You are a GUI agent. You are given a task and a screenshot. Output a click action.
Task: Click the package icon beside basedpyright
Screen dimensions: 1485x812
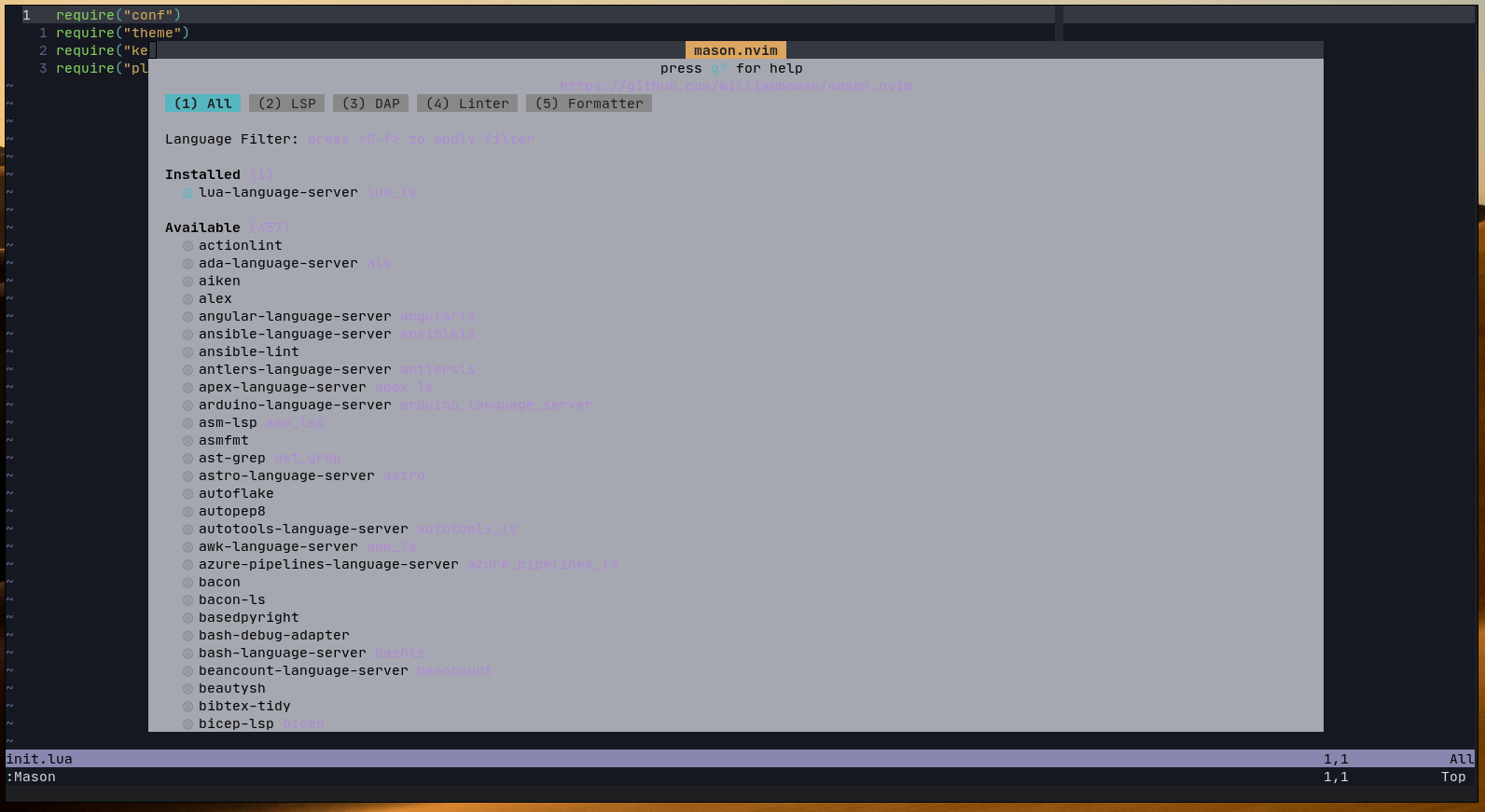coord(187,618)
